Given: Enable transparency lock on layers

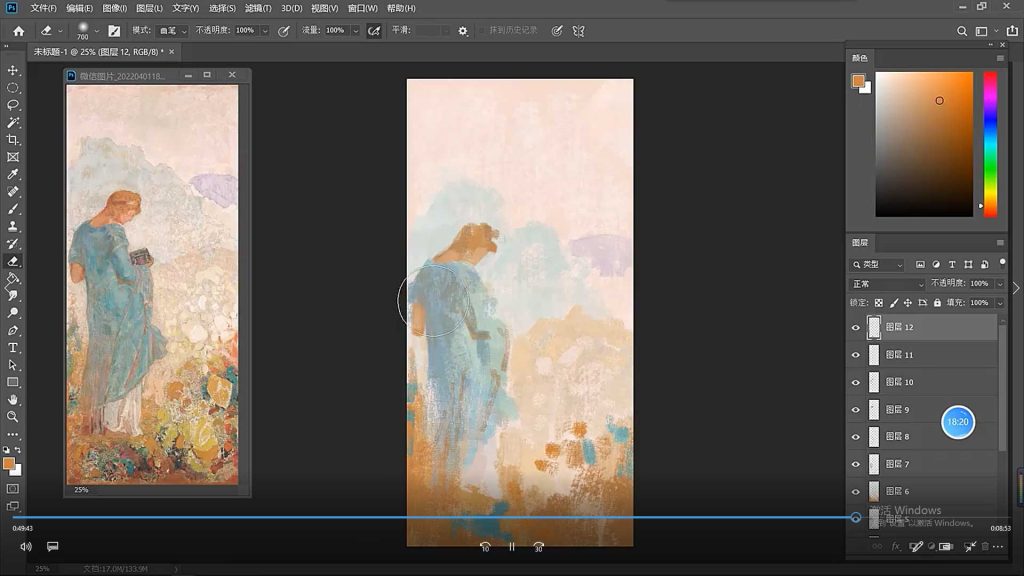Looking at the screenshot, I should tap(878, 302).
